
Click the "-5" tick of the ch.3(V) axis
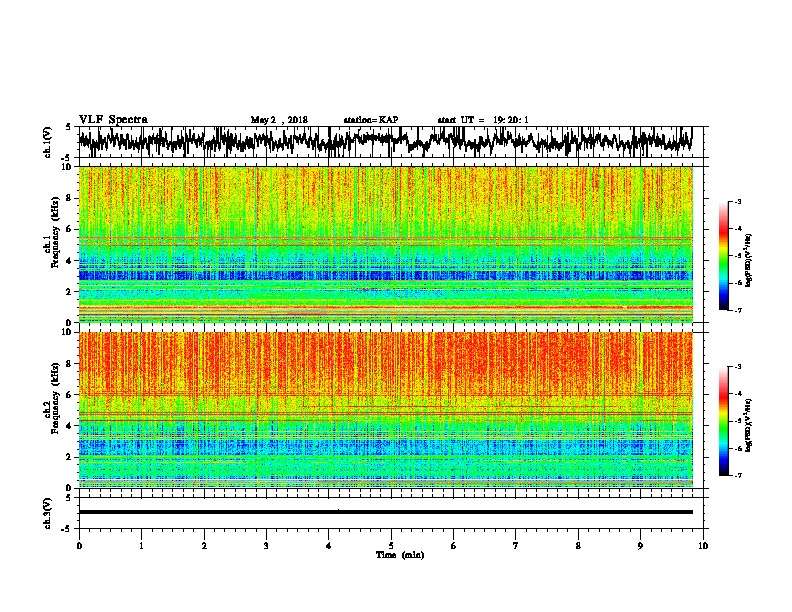[67, 529]
